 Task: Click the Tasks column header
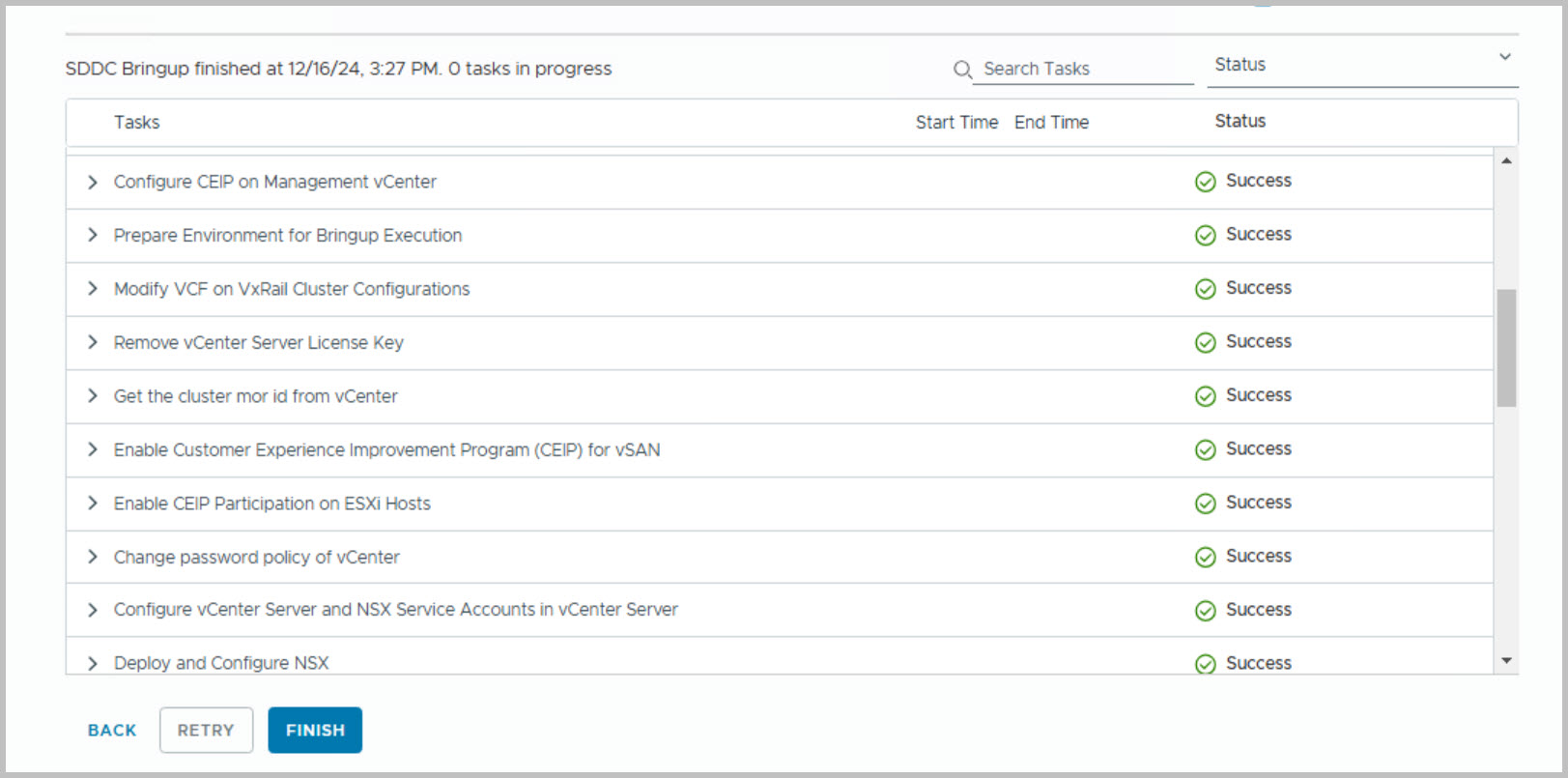click(136, 123)
